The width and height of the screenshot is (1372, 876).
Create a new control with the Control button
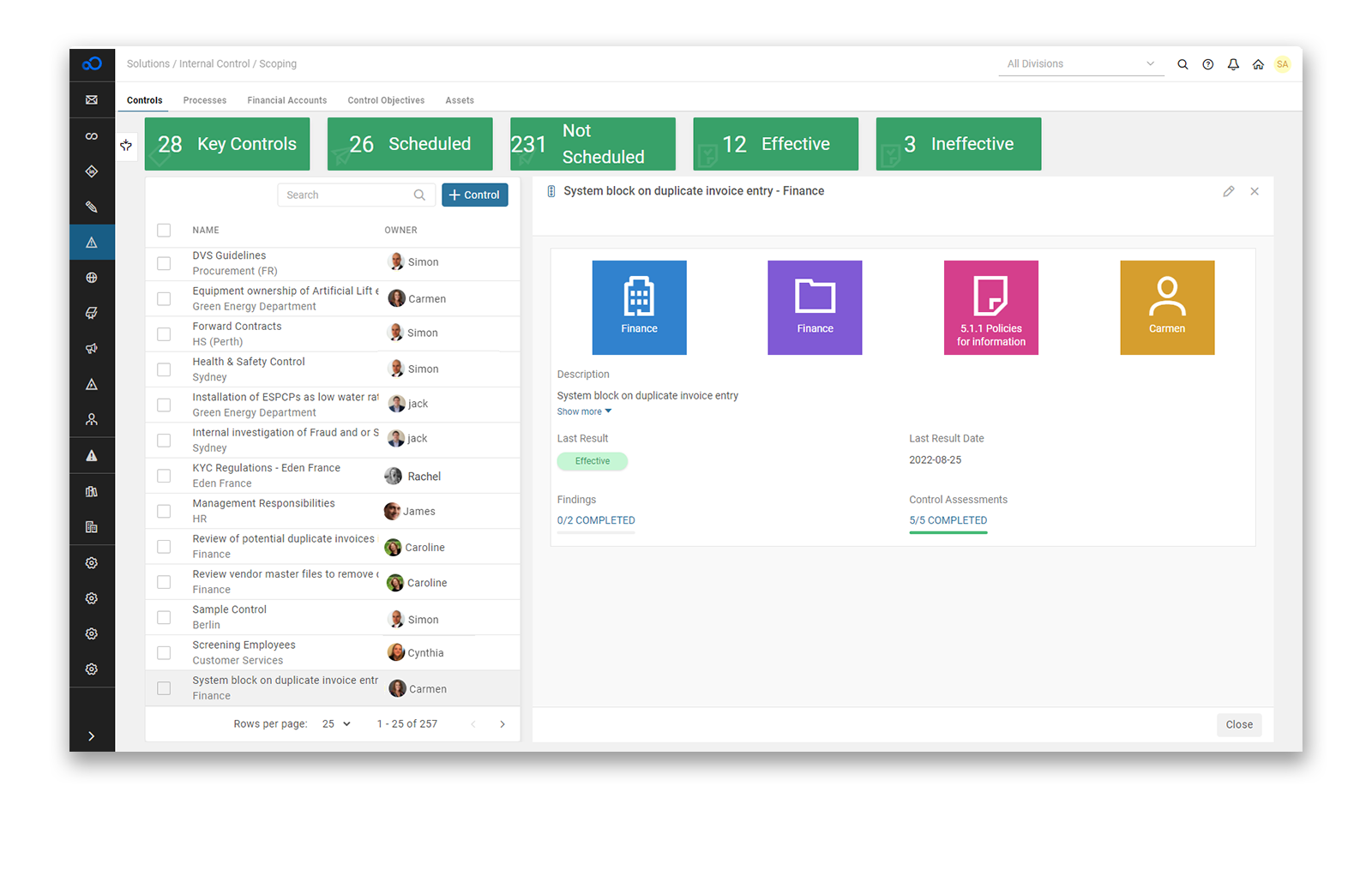pos(474,195)
